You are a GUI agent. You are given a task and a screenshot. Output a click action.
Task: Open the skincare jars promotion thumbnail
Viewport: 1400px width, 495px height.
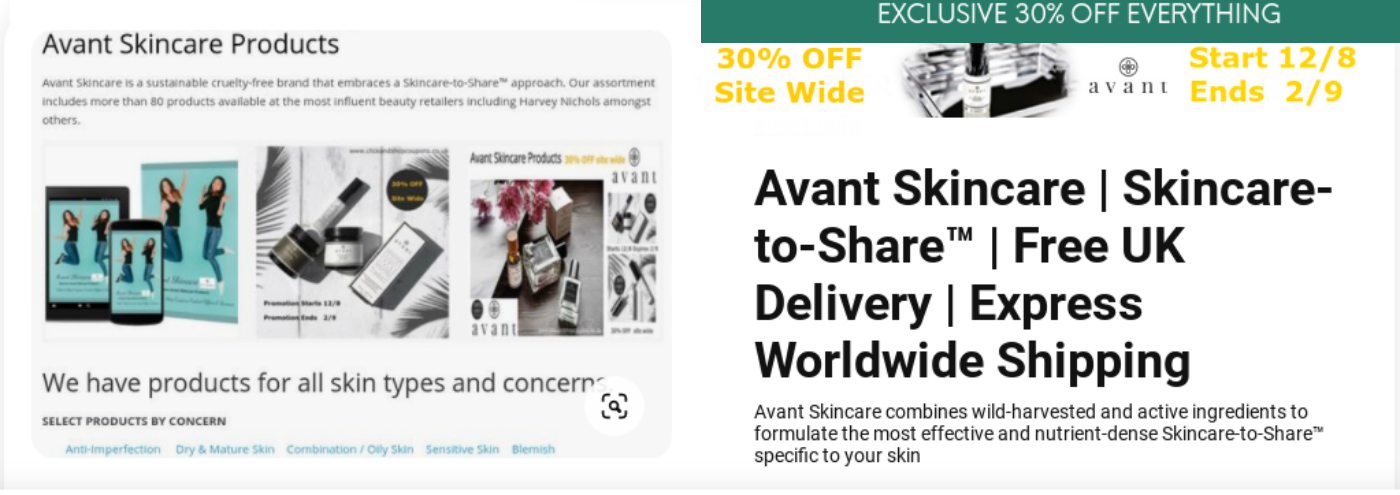coord(351,243)
